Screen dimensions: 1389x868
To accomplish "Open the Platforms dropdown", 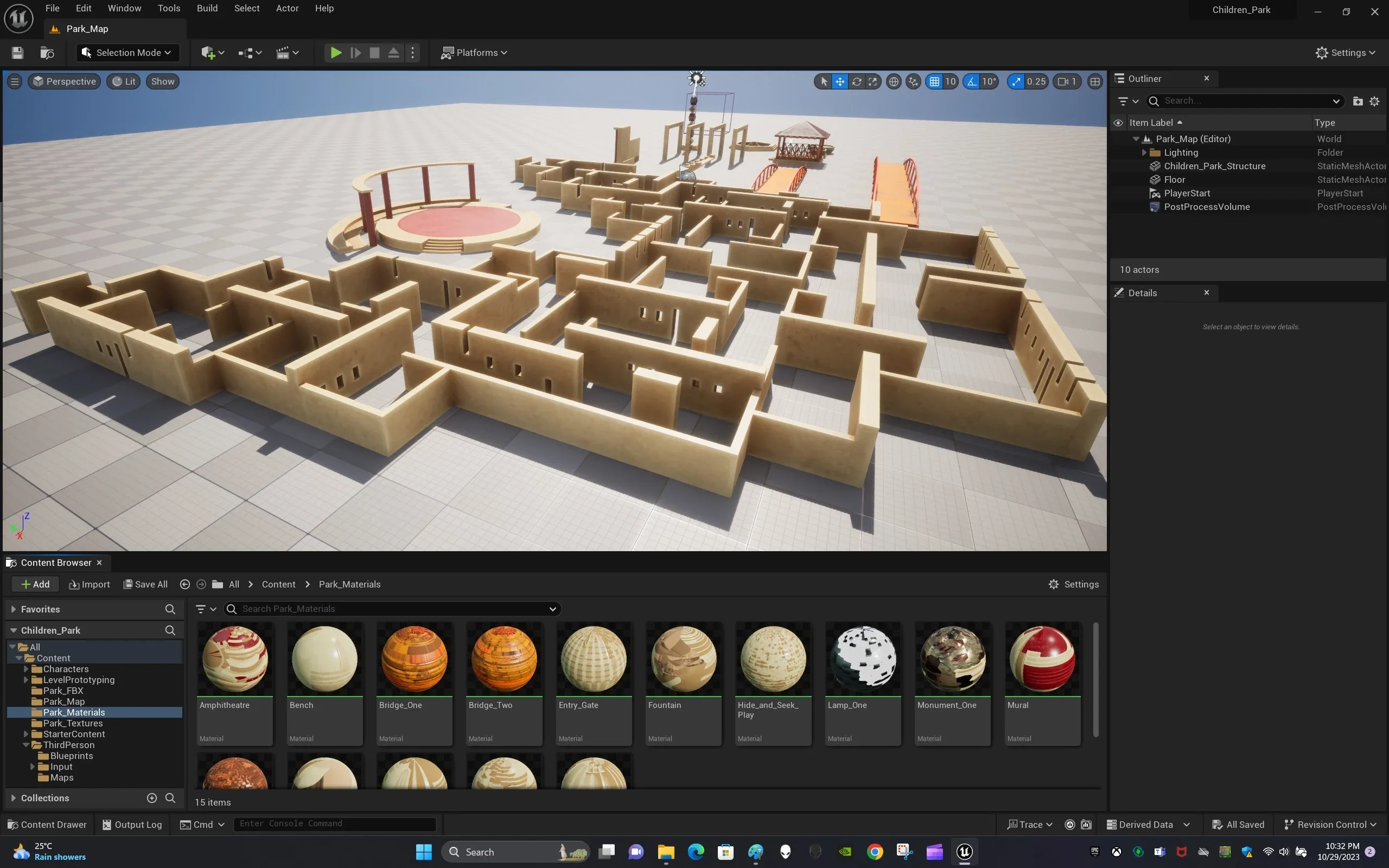I will coord(474,53).
